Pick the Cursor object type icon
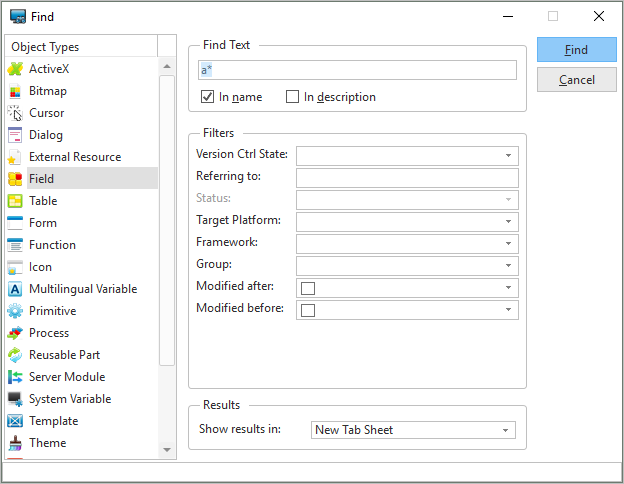This screenshot has width=624, height=484. [15, 113]
